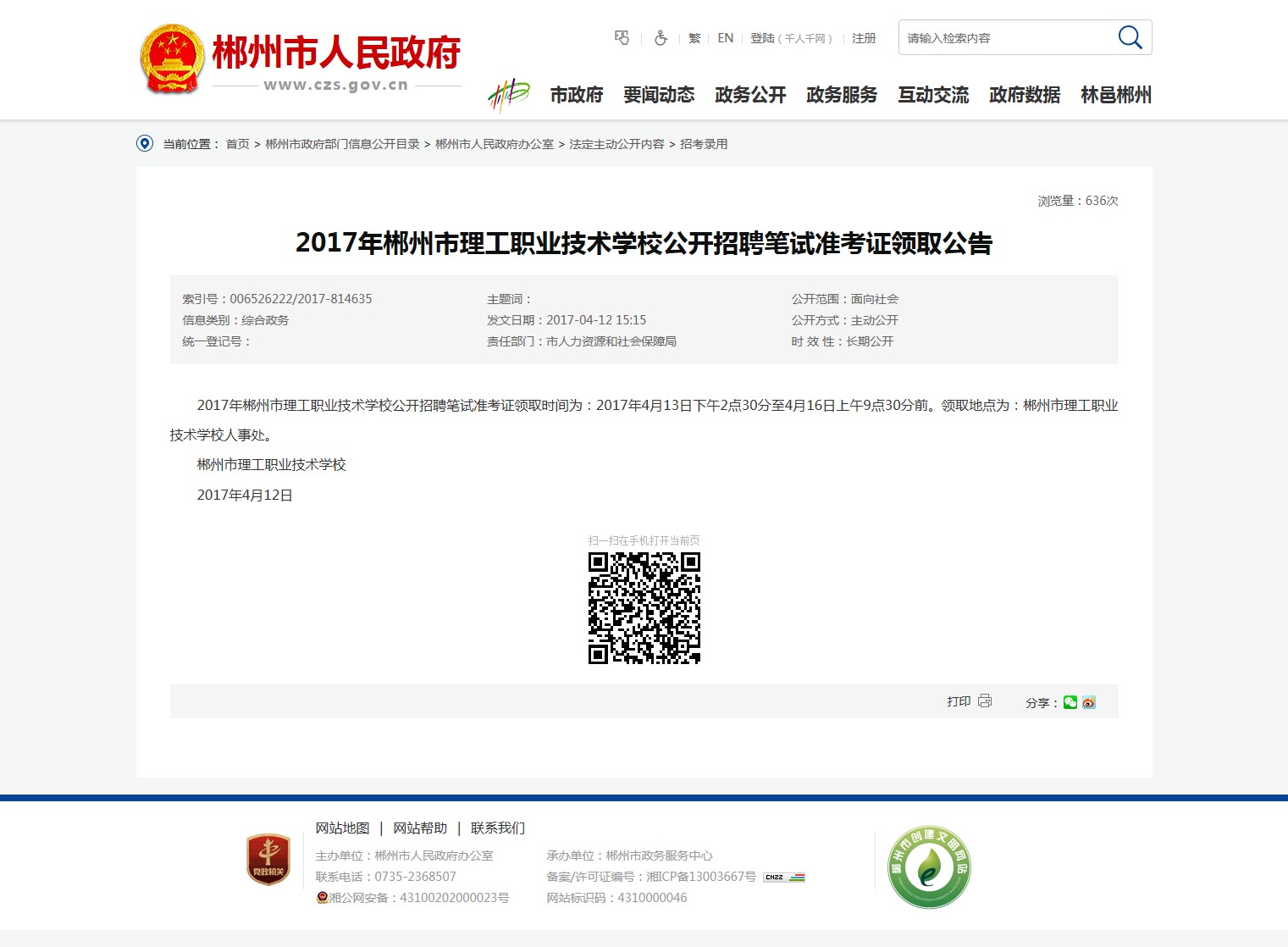The width and height of the screenshot is (1288, 947).
Task: Click the 打印 print label
Action: 959,701
